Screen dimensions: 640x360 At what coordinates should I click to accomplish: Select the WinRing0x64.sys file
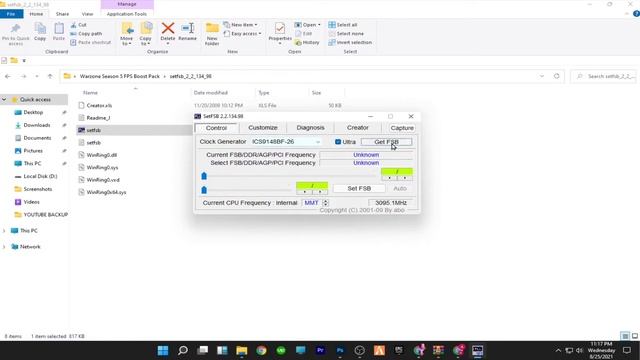[x=106, y=192]
